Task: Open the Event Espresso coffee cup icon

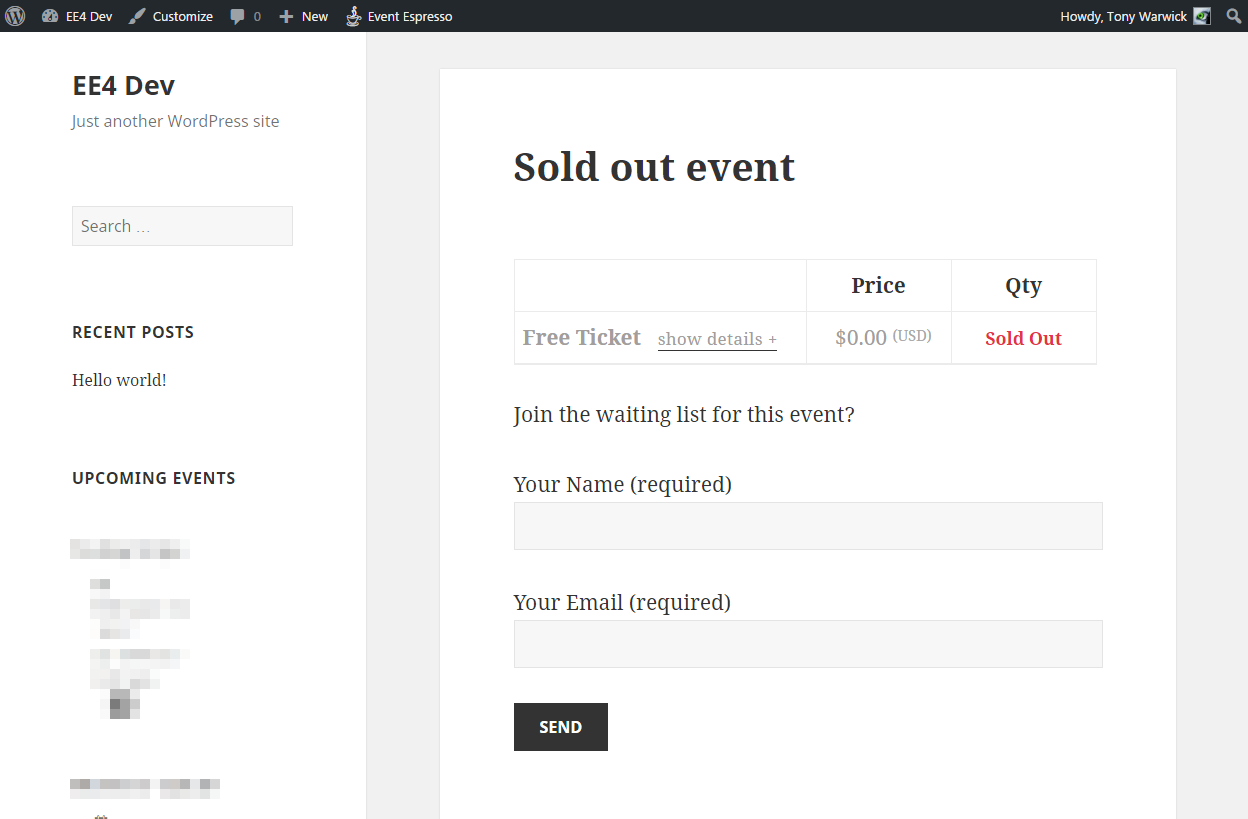Action: coord(353,16)
